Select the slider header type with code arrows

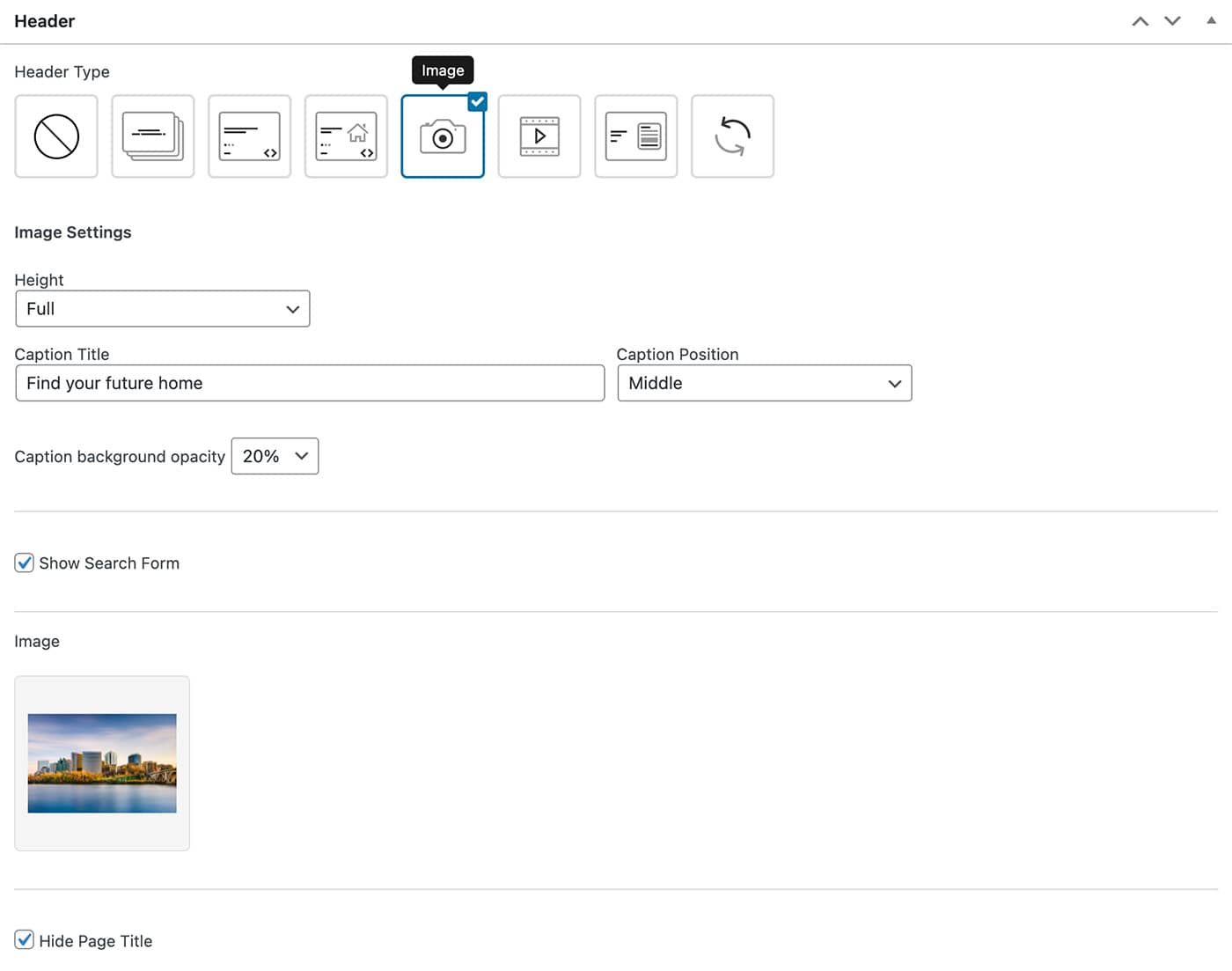[250, 136]
